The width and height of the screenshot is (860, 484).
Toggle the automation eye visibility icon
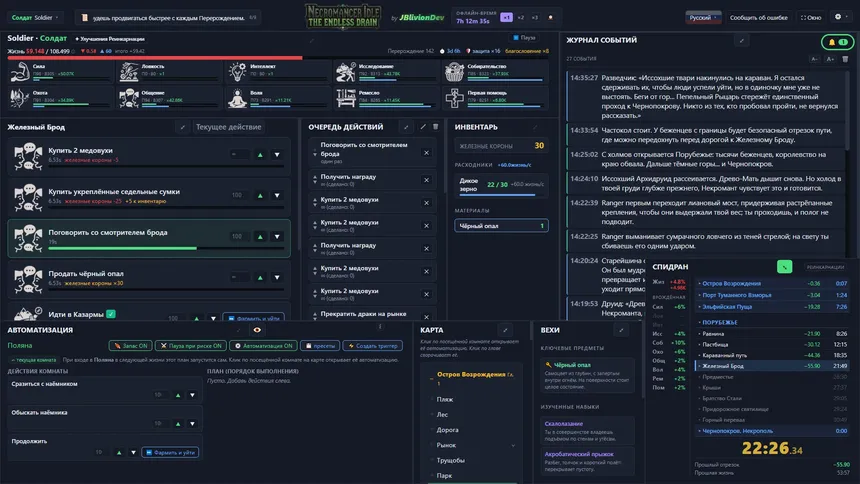257,330
